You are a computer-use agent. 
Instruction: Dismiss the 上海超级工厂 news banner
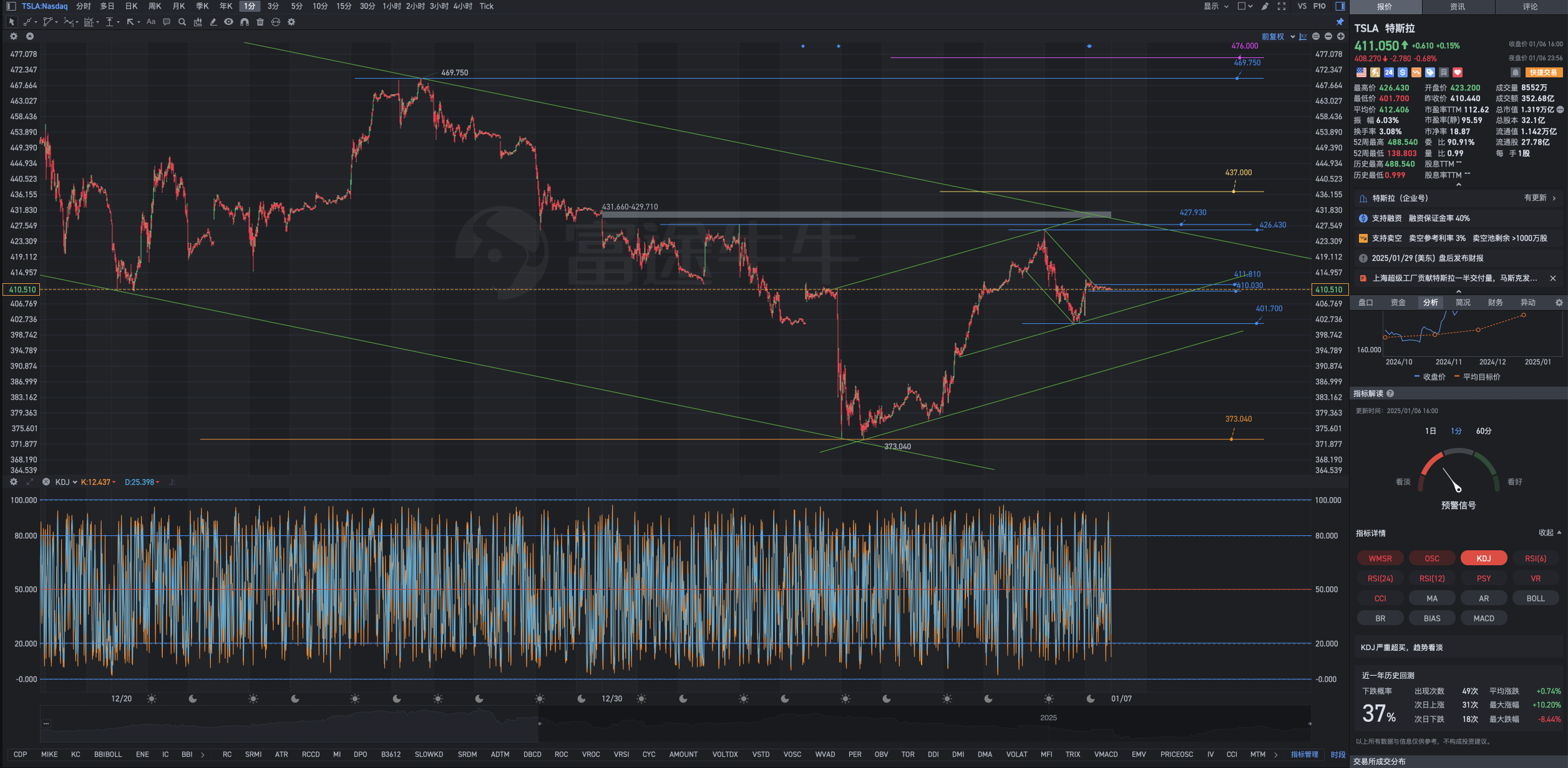tap(1553, 278)
